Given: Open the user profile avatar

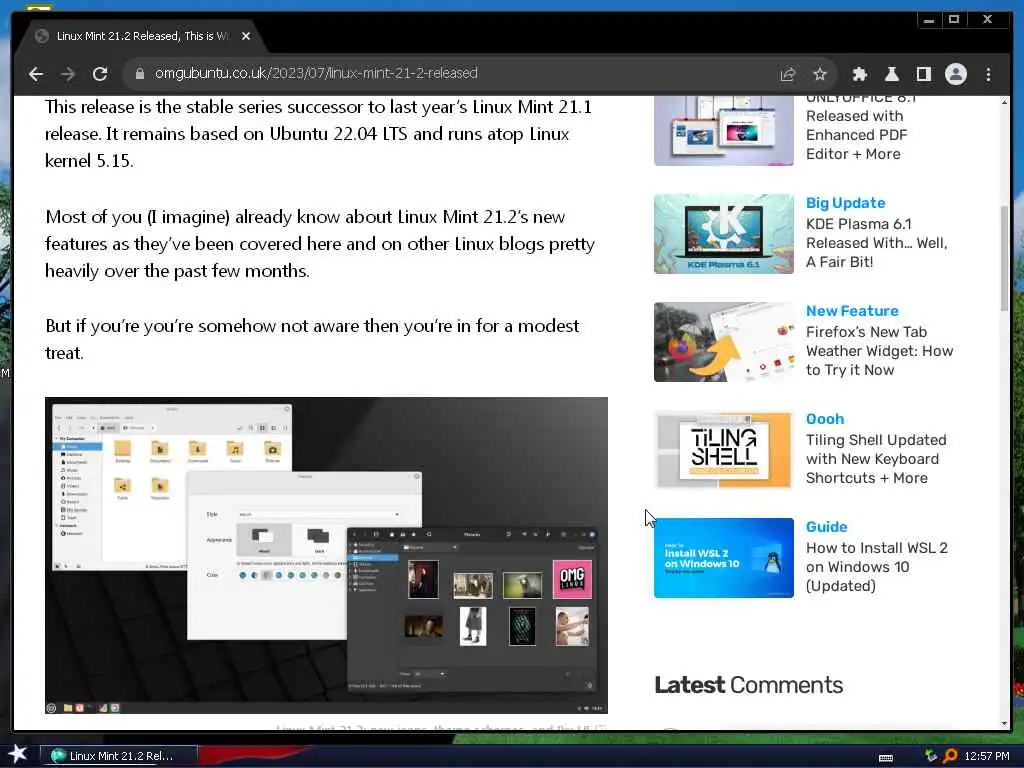Looking at the screenshot, I should pos(955,74).
